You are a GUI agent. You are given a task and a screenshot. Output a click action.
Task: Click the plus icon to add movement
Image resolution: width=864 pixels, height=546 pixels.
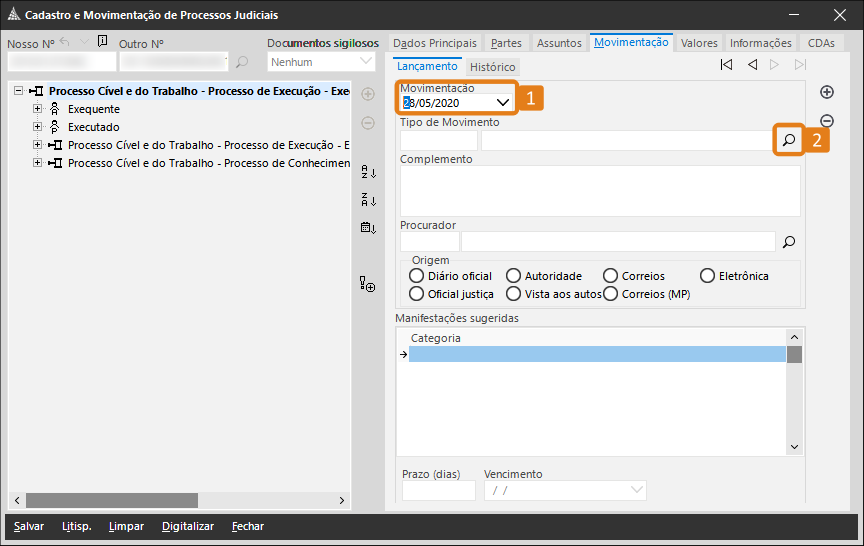click(827, 92)
